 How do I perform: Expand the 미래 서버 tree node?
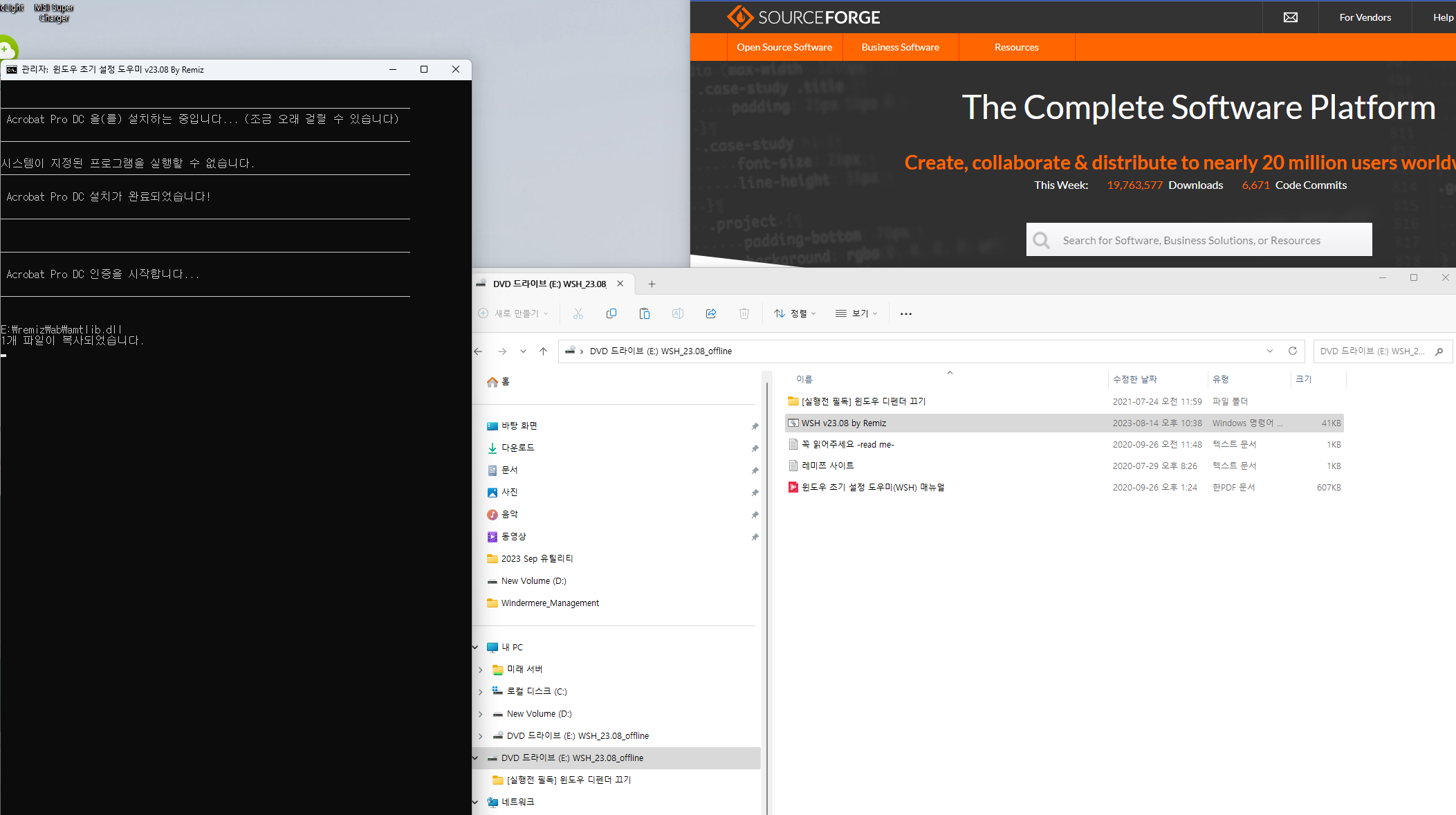tap(481, 670)
